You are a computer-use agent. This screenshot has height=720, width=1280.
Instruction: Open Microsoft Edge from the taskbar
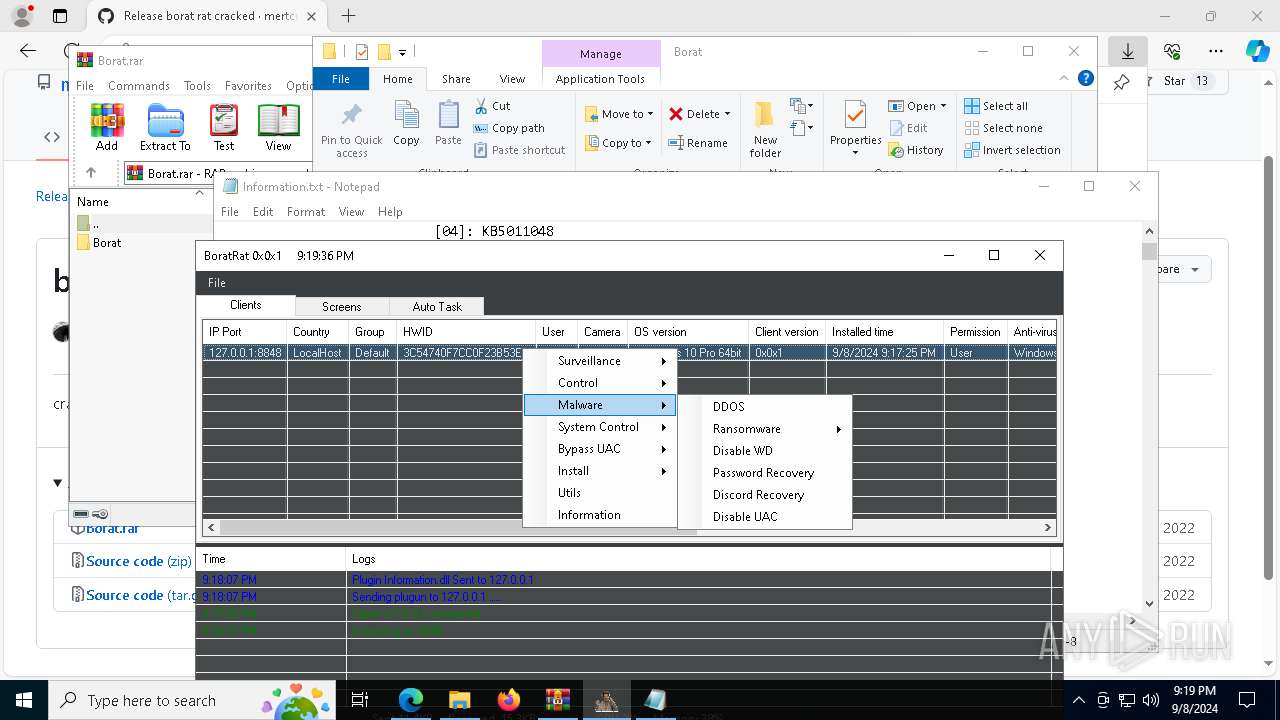coord(410,700)
